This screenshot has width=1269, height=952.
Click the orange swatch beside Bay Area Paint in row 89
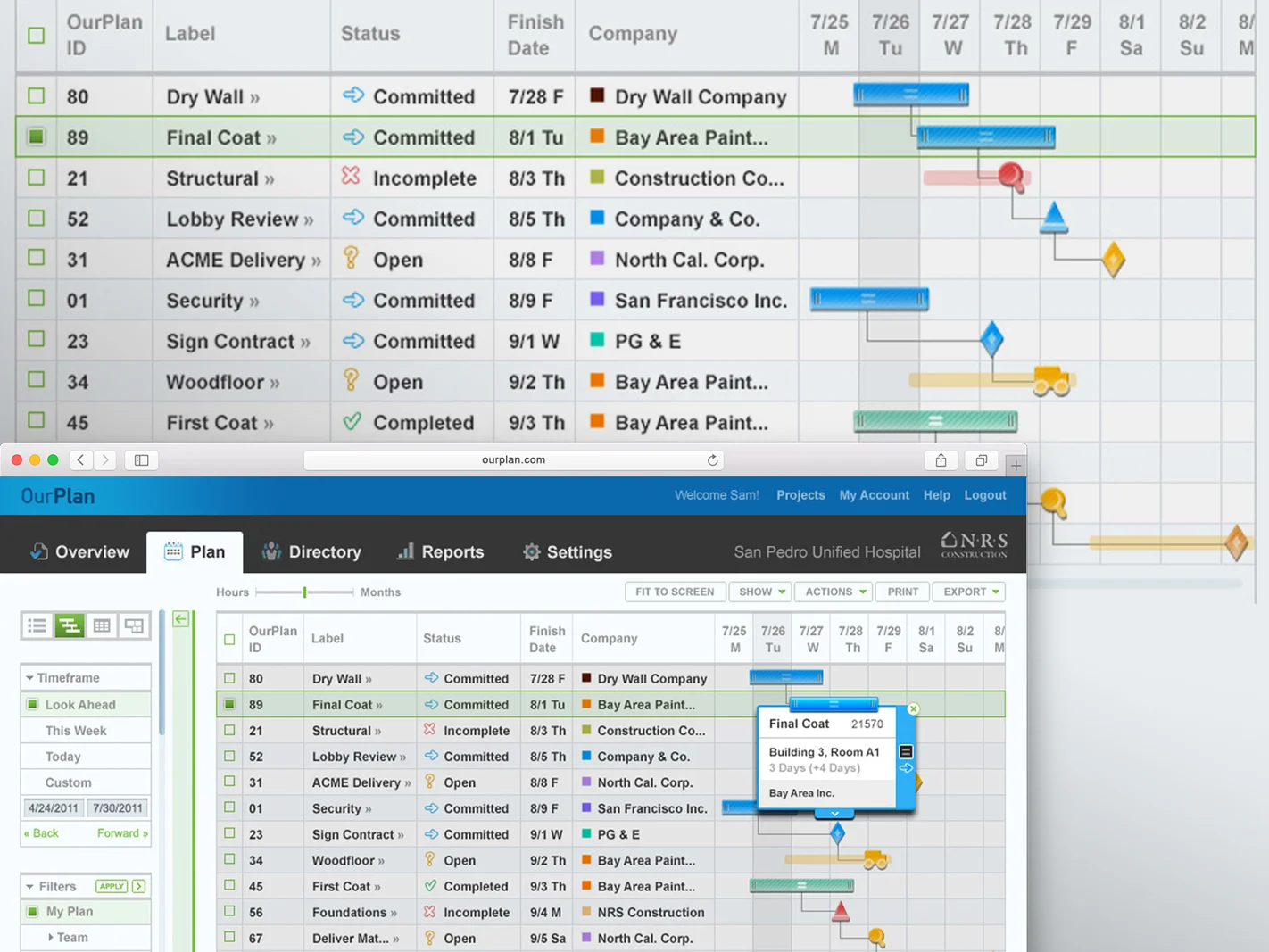click(586, 704)
